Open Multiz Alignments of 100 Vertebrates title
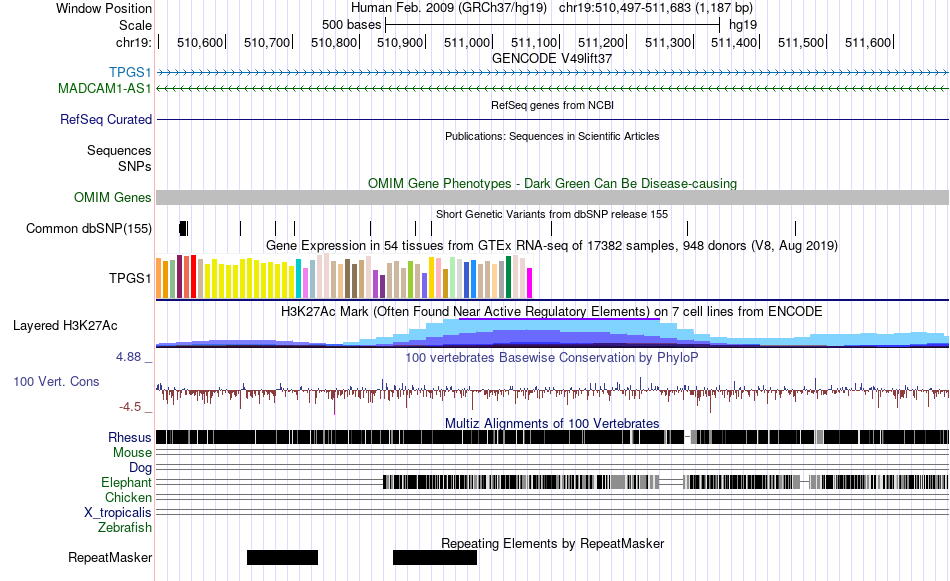The height and width of the screenshot is (581, 950). point(552,423)
